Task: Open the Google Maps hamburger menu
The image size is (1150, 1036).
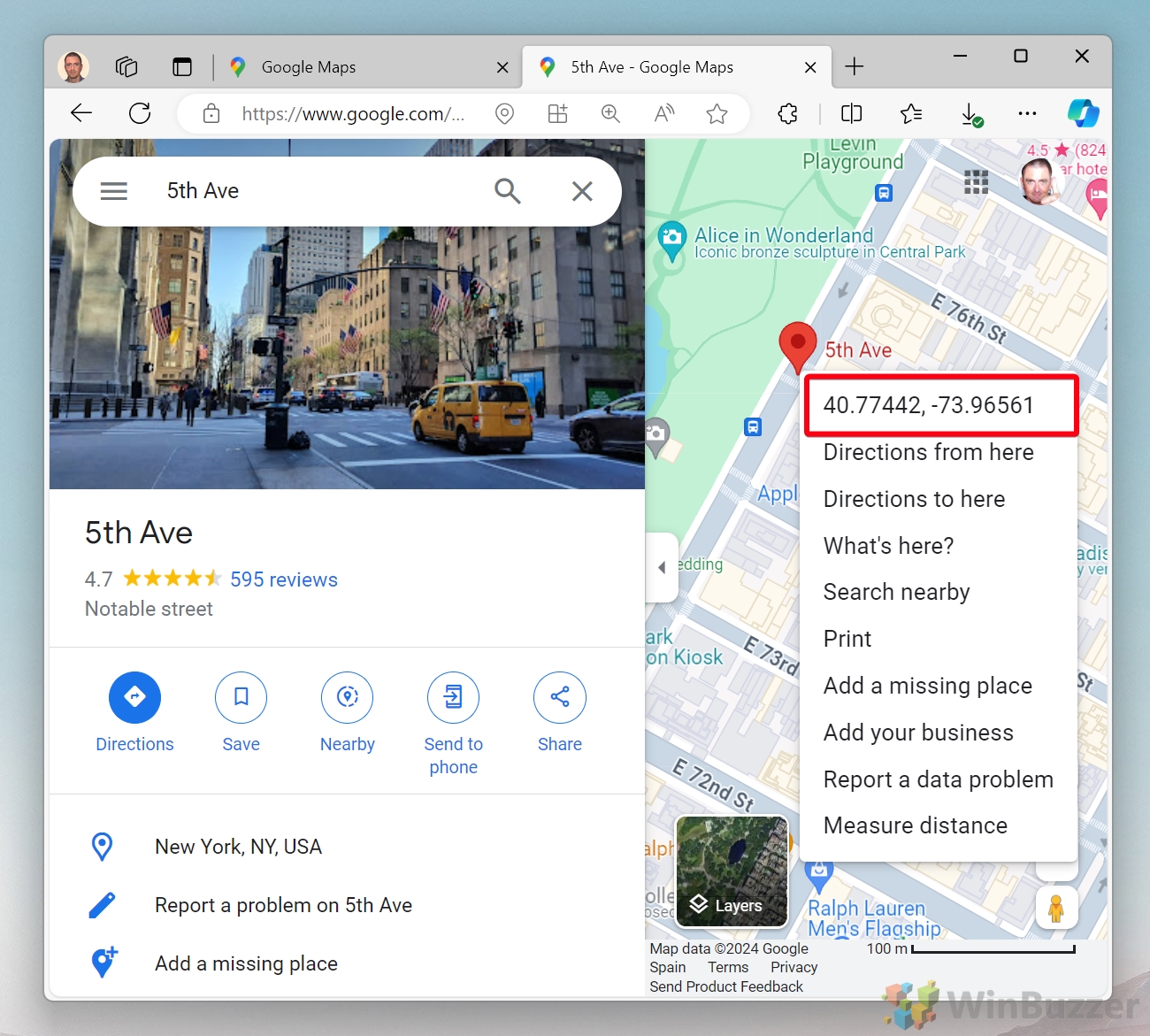Action: pos(114,191)
